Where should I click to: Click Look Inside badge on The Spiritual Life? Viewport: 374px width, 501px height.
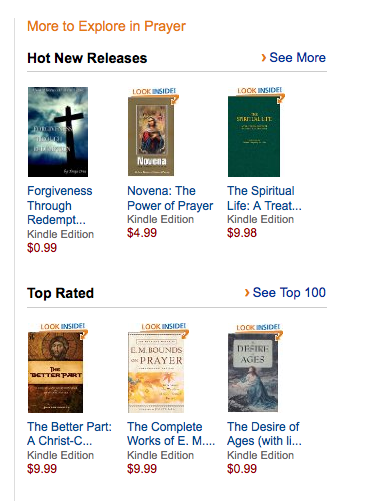tap(260, 90)
